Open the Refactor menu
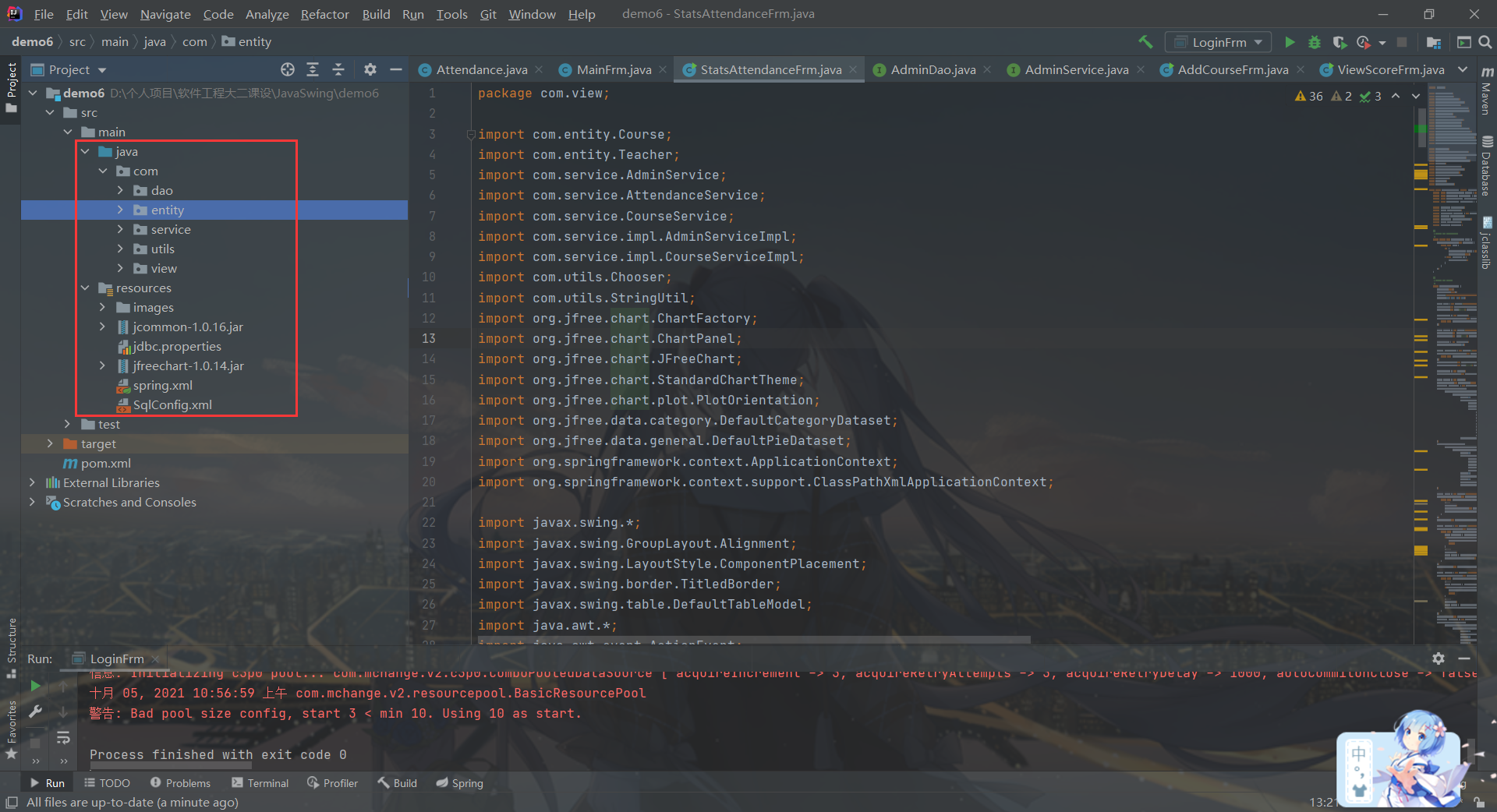This screenshot has width=1497, height=812. point(324,14)
